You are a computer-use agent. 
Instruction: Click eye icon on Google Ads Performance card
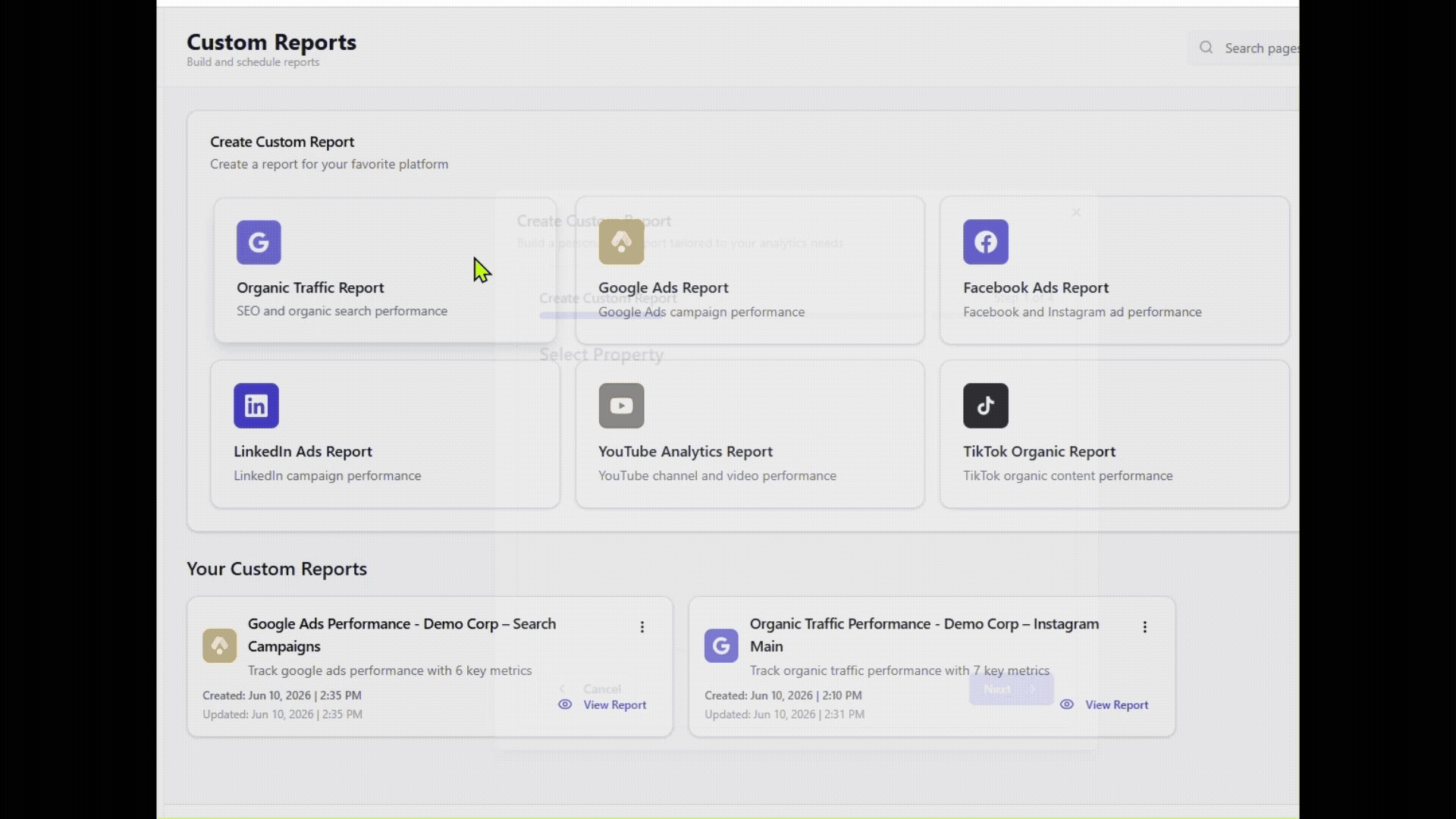tap(565, 704)
